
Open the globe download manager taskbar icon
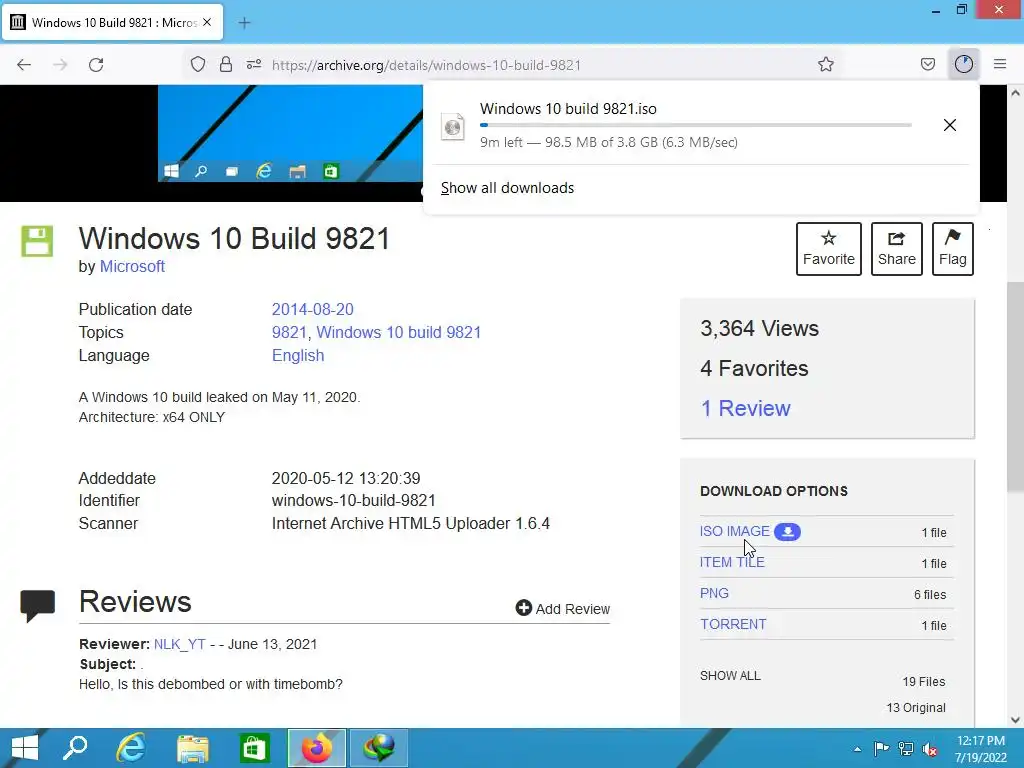[379, 748]
